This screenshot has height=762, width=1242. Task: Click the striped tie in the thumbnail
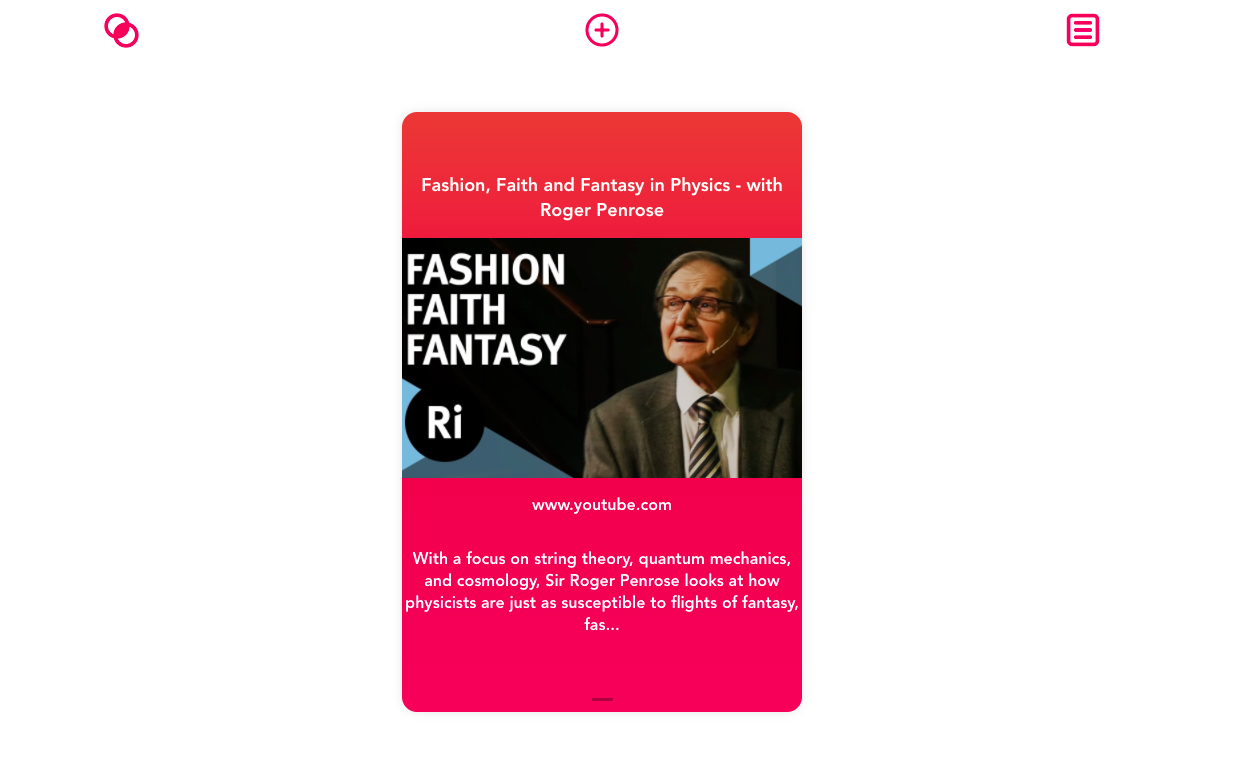[707, 437]
